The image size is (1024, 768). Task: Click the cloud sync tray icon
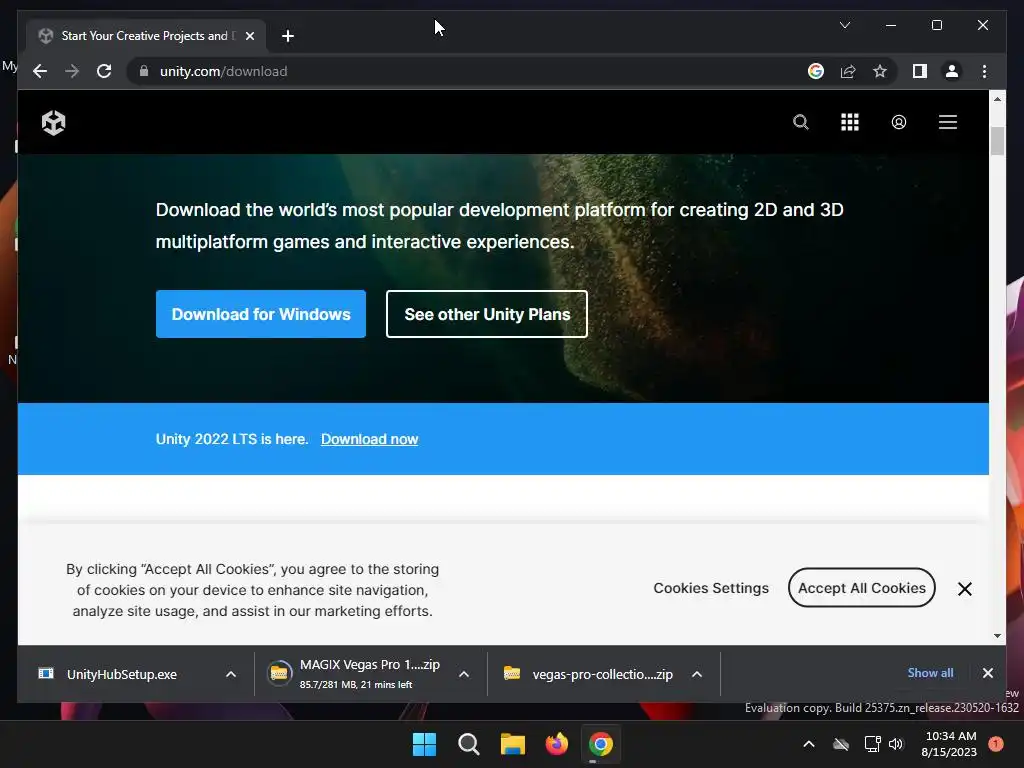pyautogui.click(x=841, y=744)
